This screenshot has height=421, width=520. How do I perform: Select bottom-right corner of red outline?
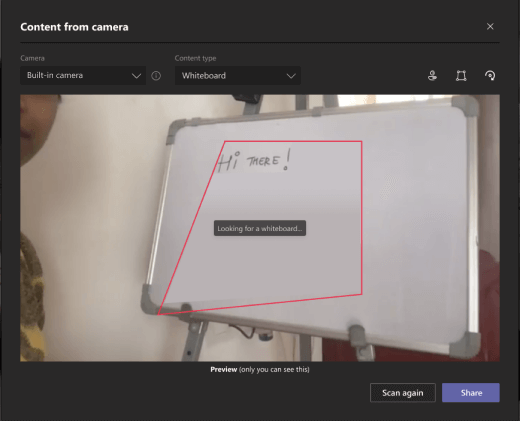[362, 294]
